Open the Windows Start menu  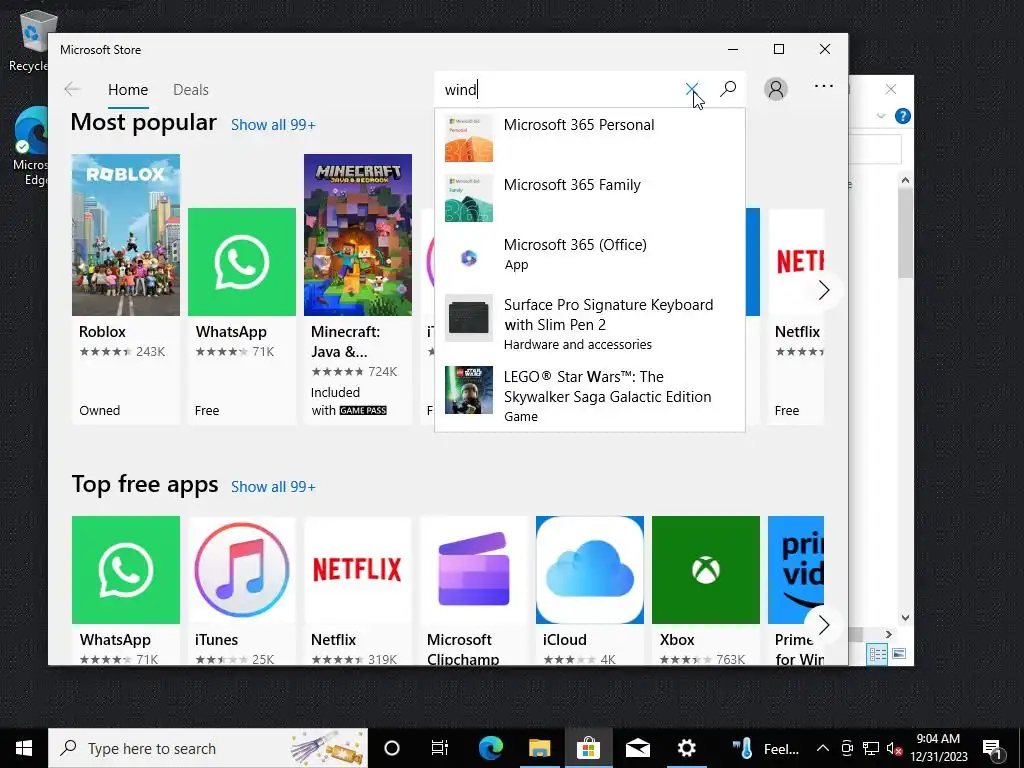[x=24, y=748]
